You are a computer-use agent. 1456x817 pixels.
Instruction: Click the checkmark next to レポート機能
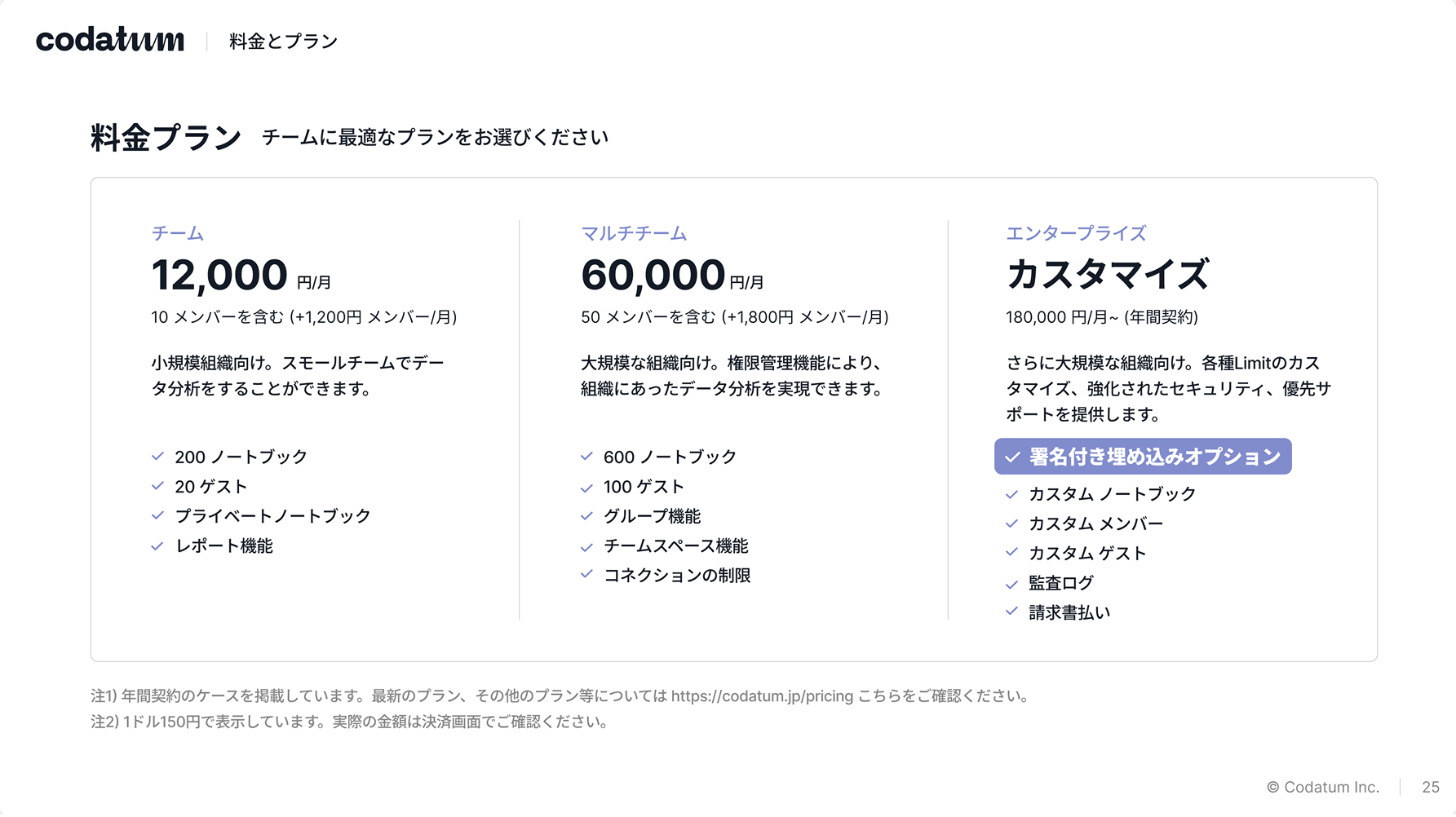pyautogui.click(x=157, y=545)
